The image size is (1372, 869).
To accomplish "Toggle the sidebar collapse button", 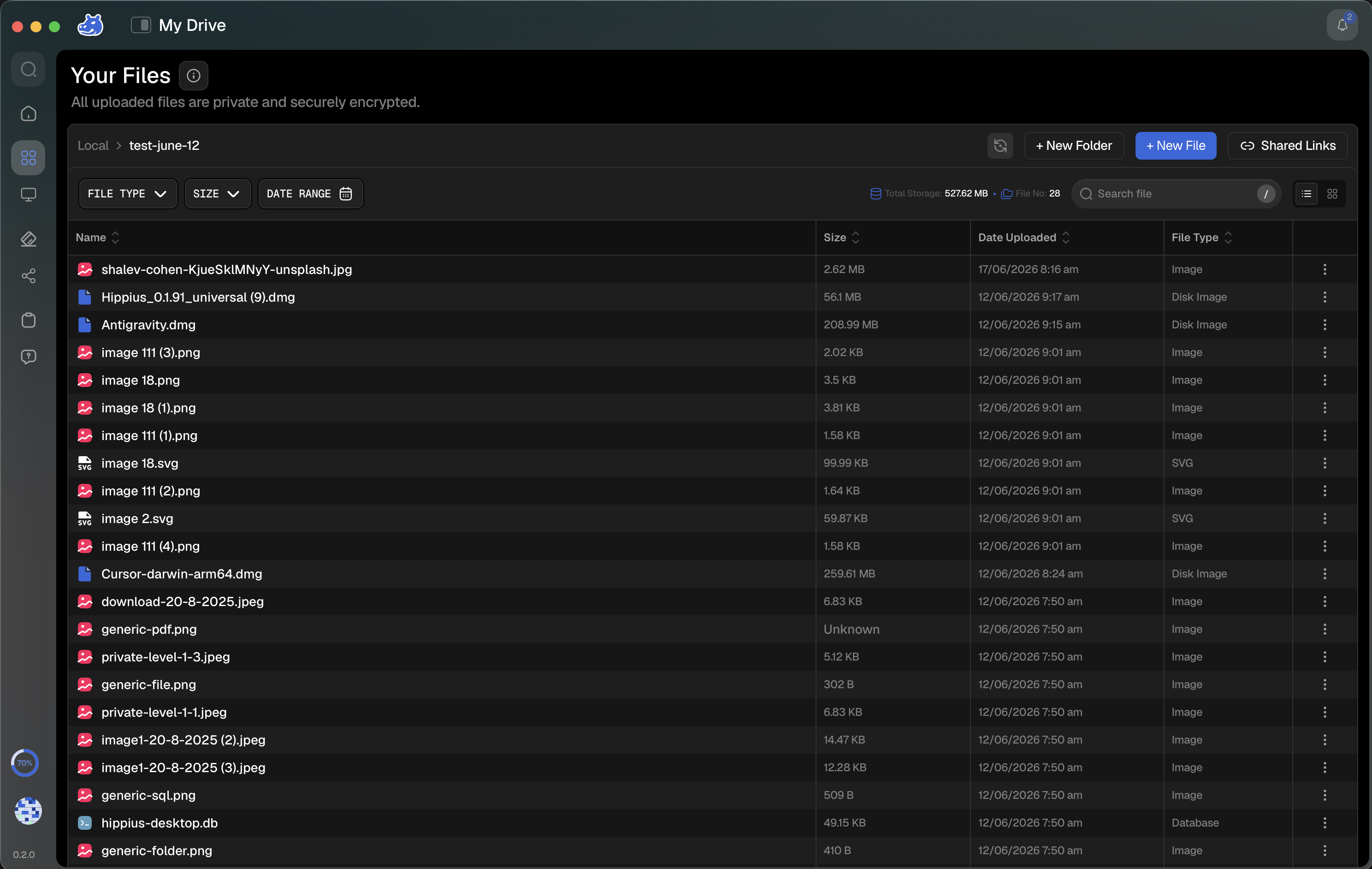I will (x=141, y=25).
